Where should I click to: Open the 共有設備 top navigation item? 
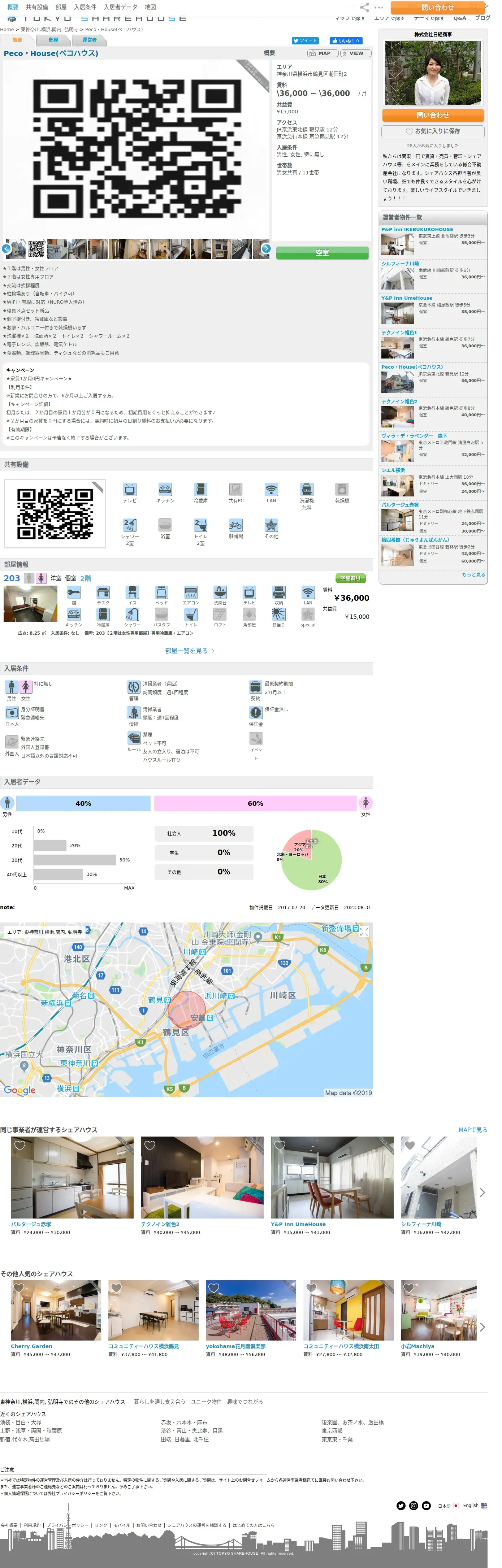tap(36, 7)
